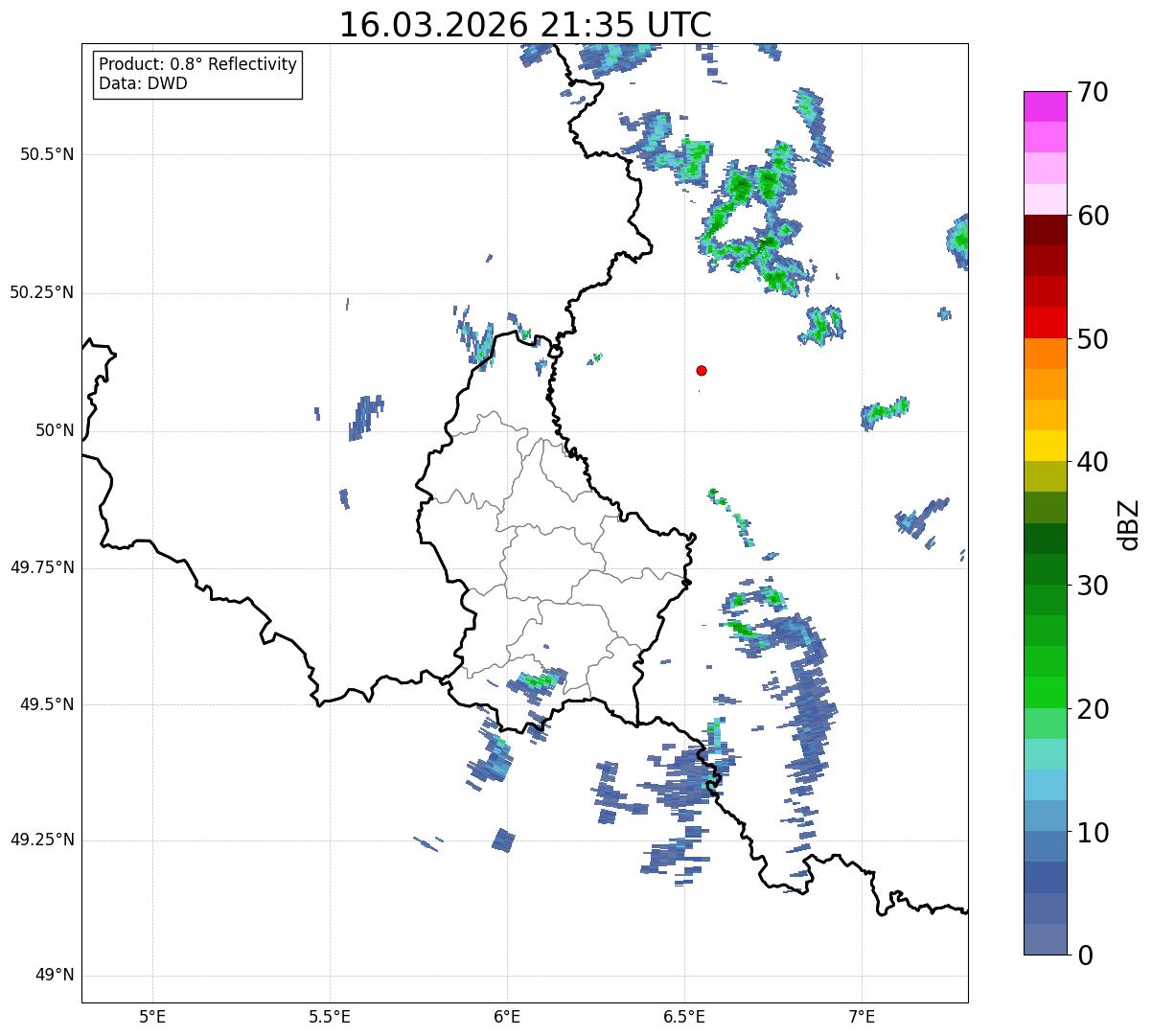Click the 49°N latitude axis label
This screenshot has height=1036, width=1152.
point(54,976)
